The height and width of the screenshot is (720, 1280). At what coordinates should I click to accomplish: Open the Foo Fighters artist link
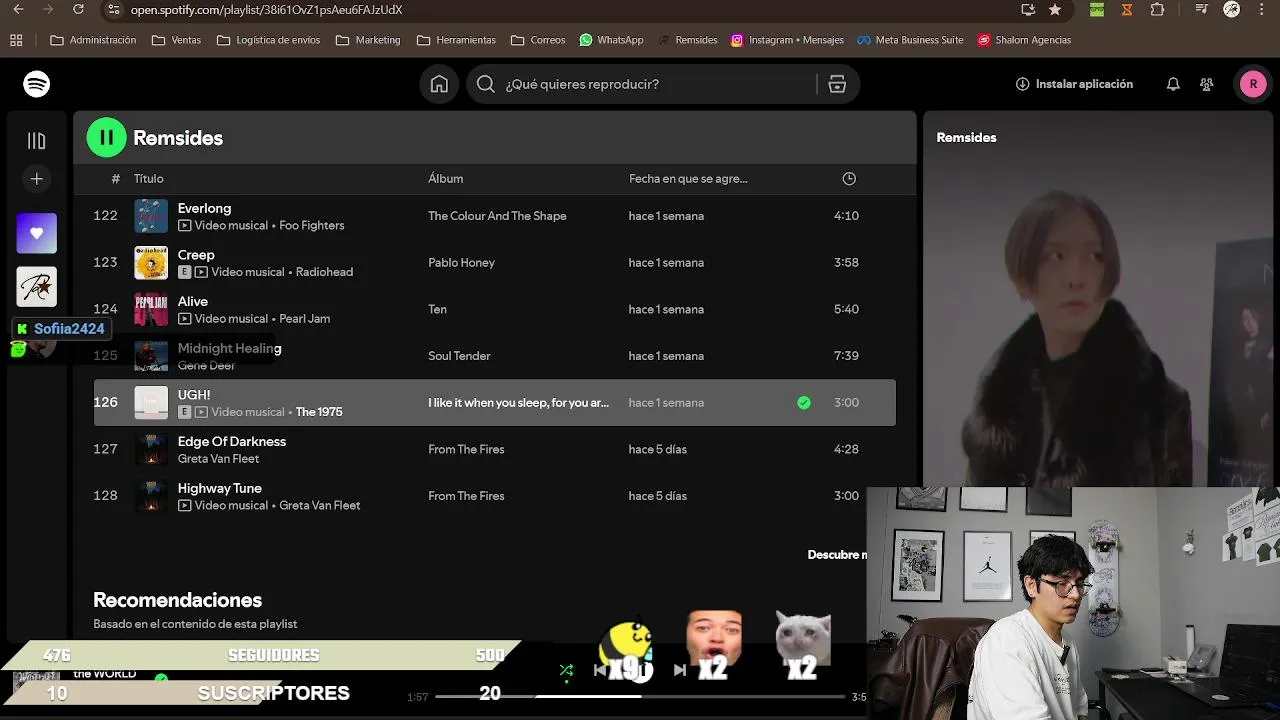(312, 226)
